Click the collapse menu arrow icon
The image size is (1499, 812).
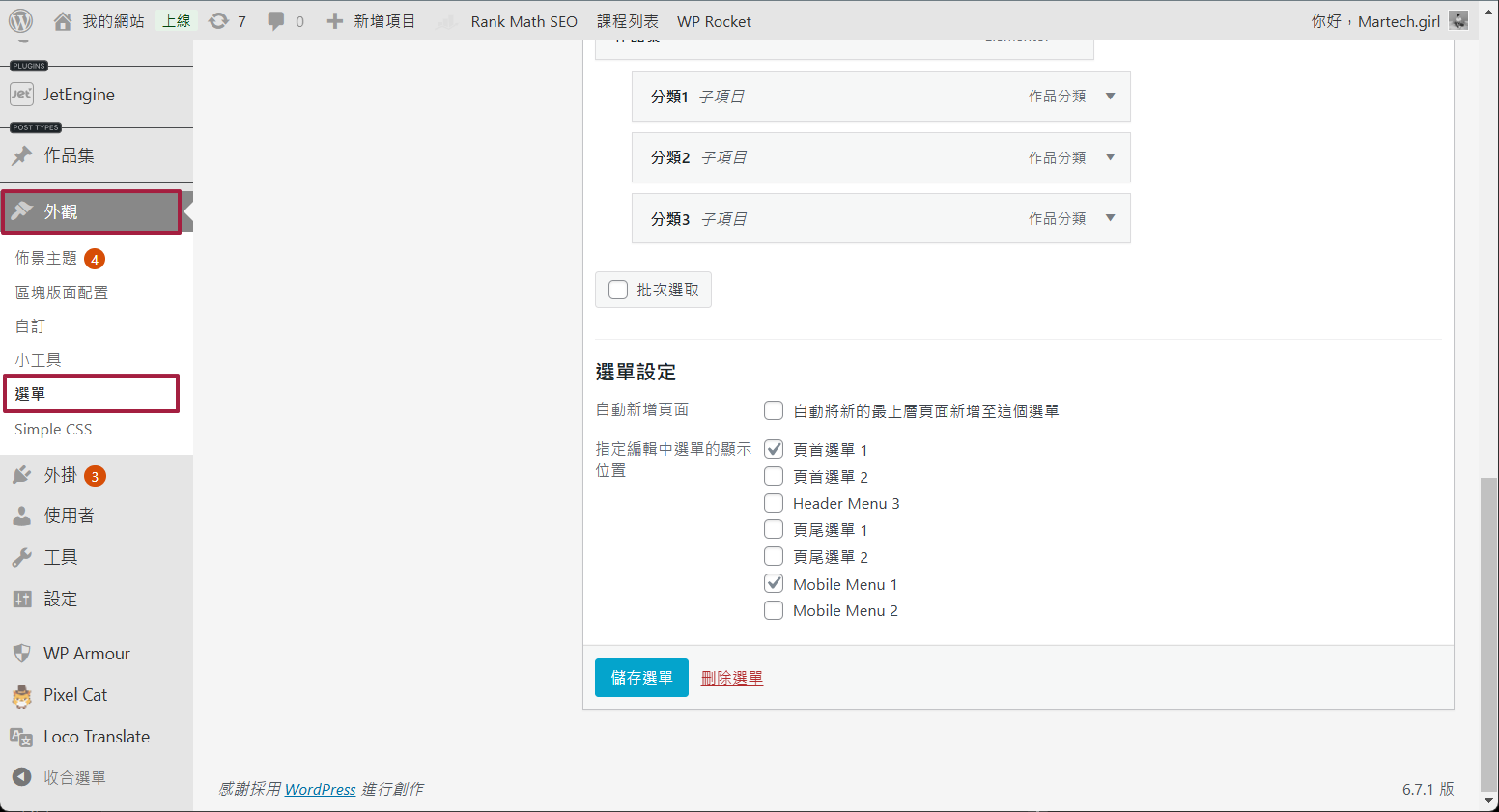pyautogui.click(x=21, y=776)
